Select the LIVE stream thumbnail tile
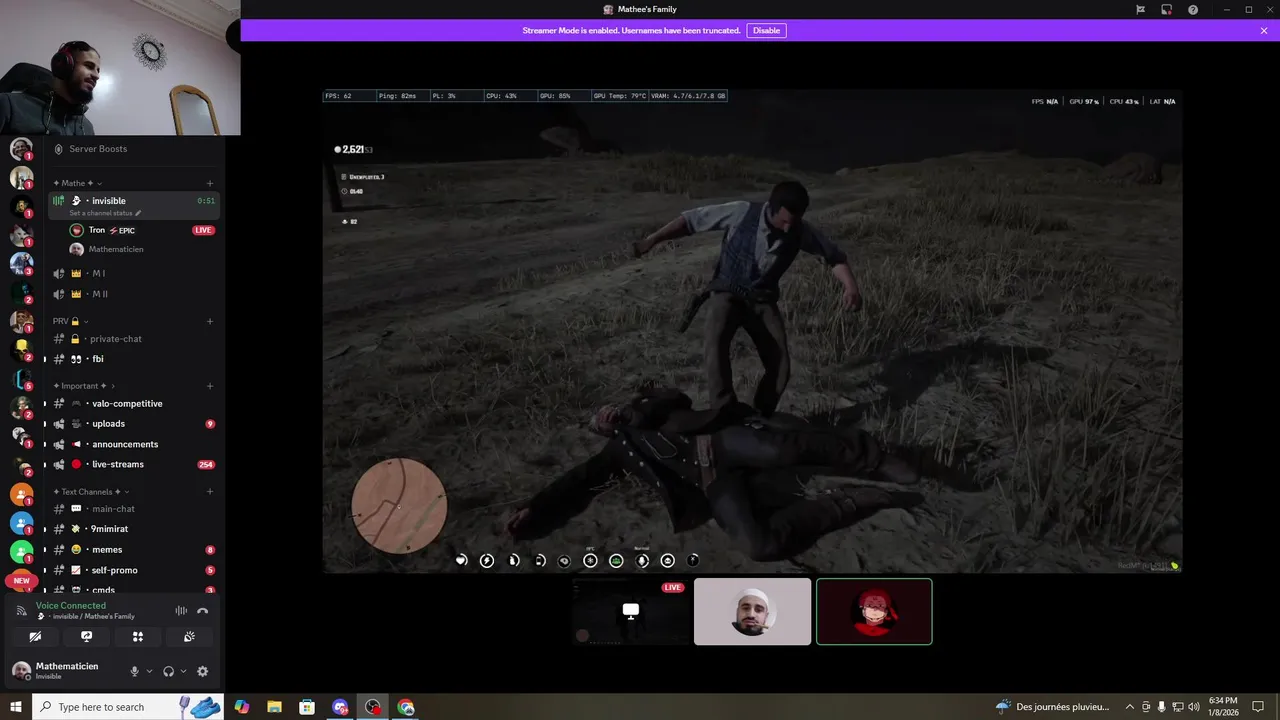Screen dimensions: 1280x720 (x=630, y=612)
